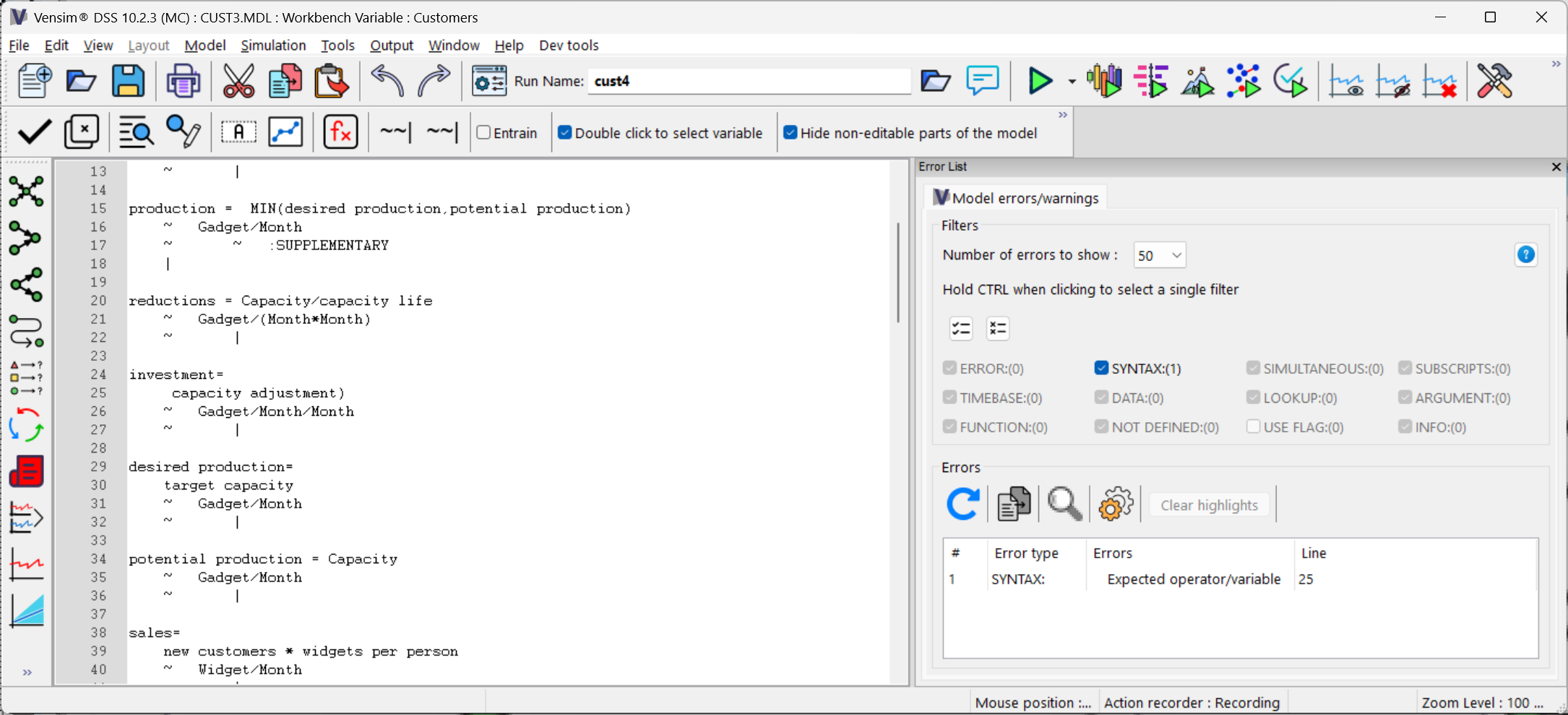Open the Number of errors to show dropdown

(x=1159, y=254)
